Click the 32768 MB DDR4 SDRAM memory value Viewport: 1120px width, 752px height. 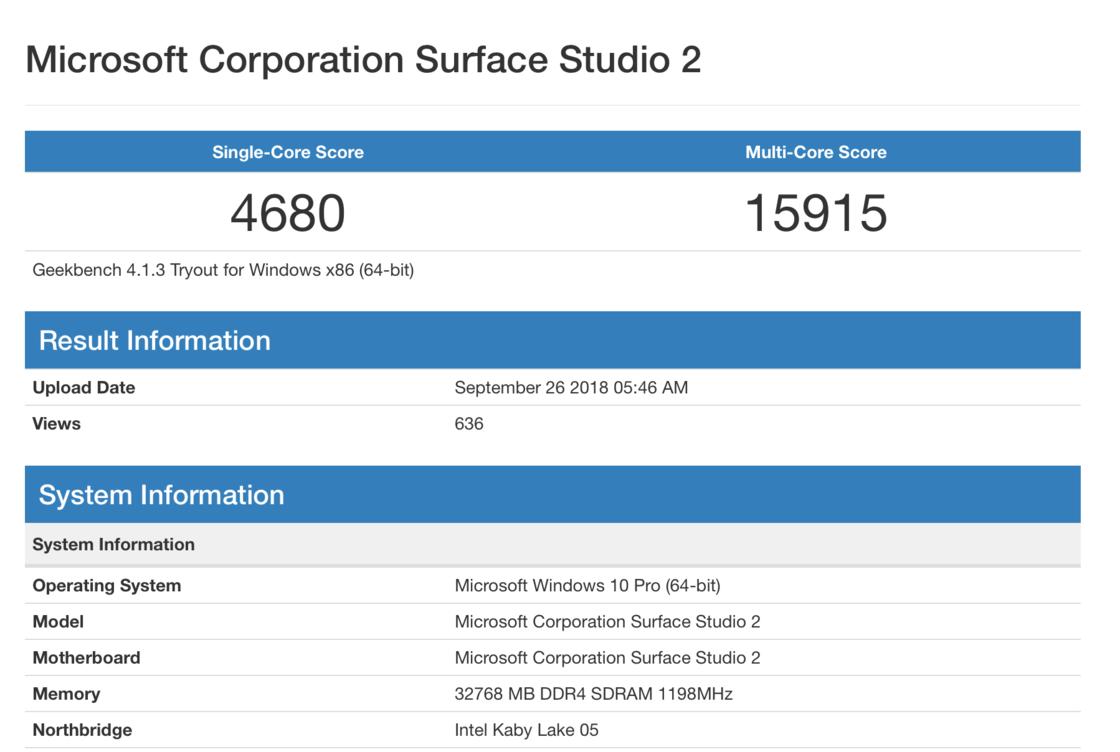594,693
